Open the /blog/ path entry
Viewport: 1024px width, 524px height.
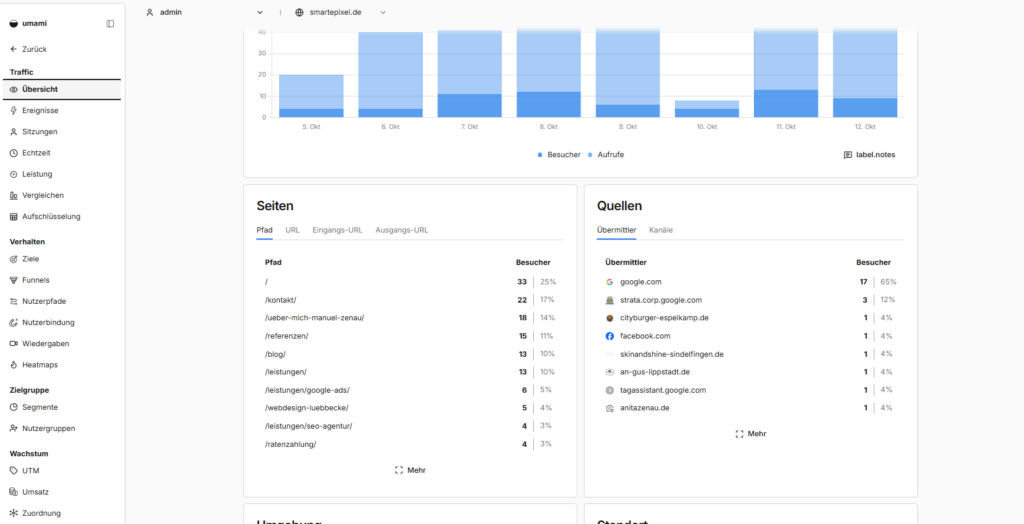click(275, 354)
